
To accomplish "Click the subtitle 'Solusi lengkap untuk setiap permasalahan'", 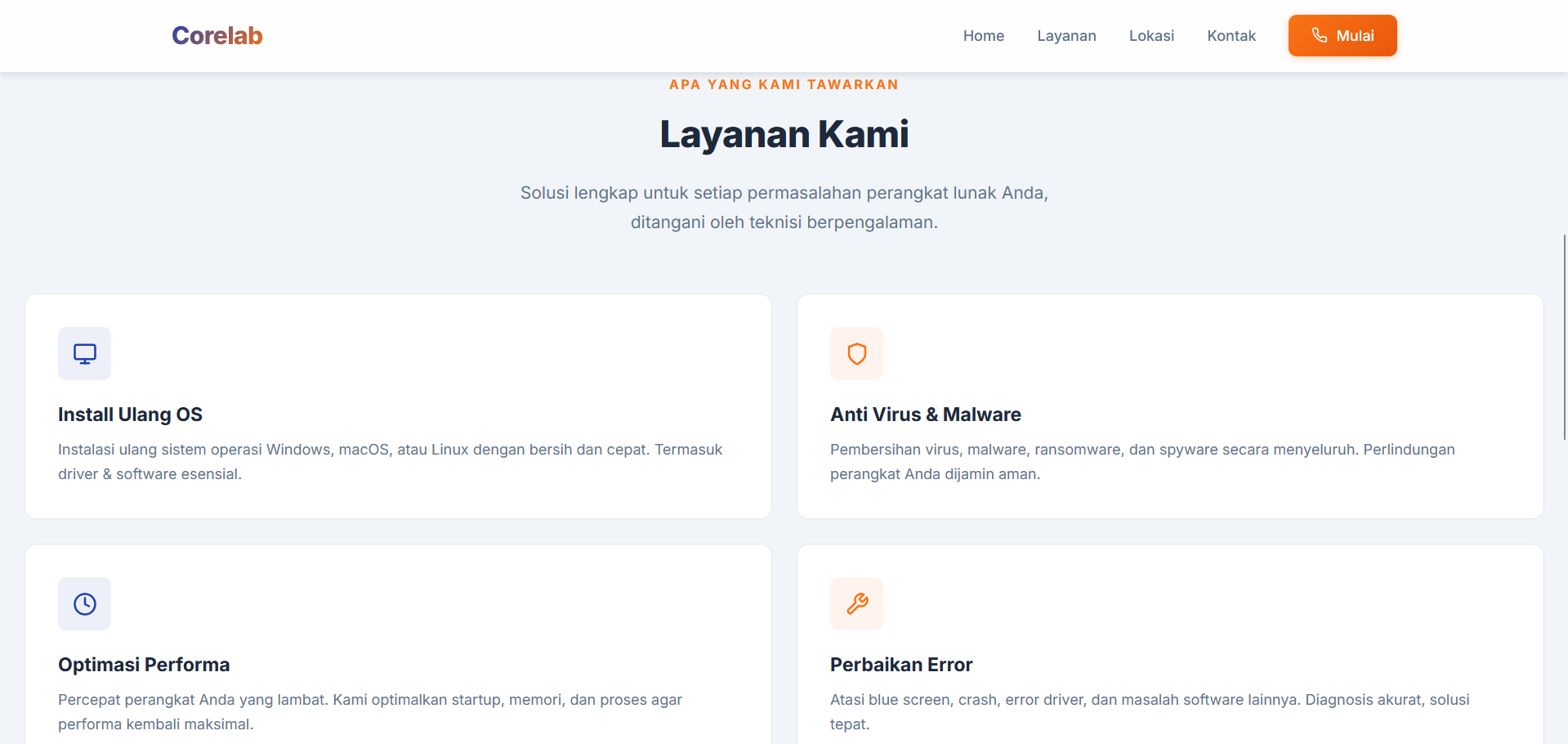I will (784, 208).
